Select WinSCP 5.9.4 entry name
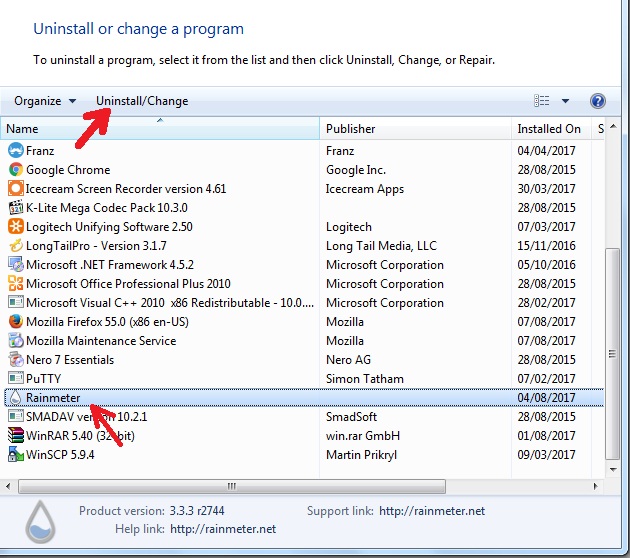Screen dimensions: 630x558 (x=60, y=454)
